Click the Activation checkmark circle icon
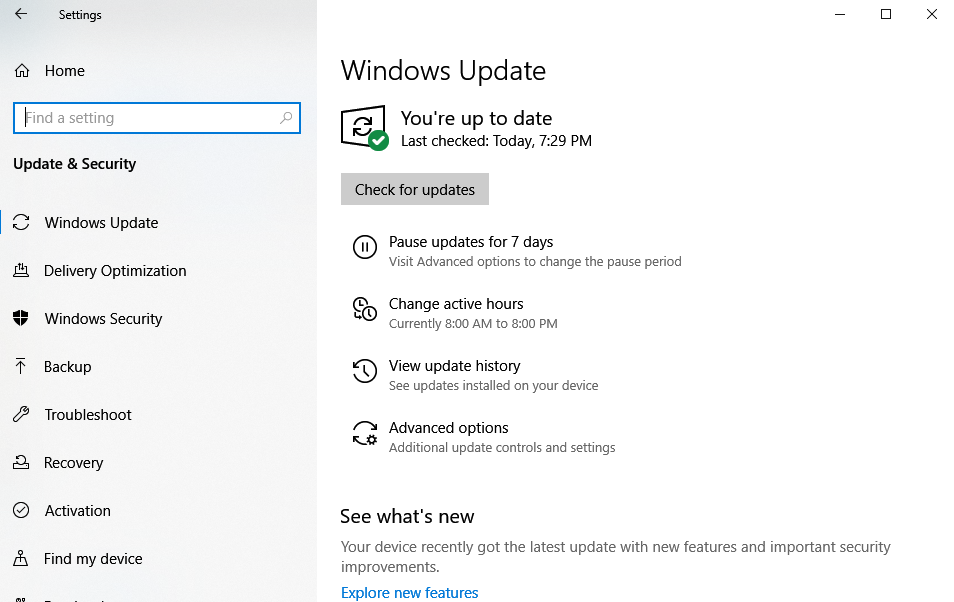The image size is (954, 602). click(21, 510)
